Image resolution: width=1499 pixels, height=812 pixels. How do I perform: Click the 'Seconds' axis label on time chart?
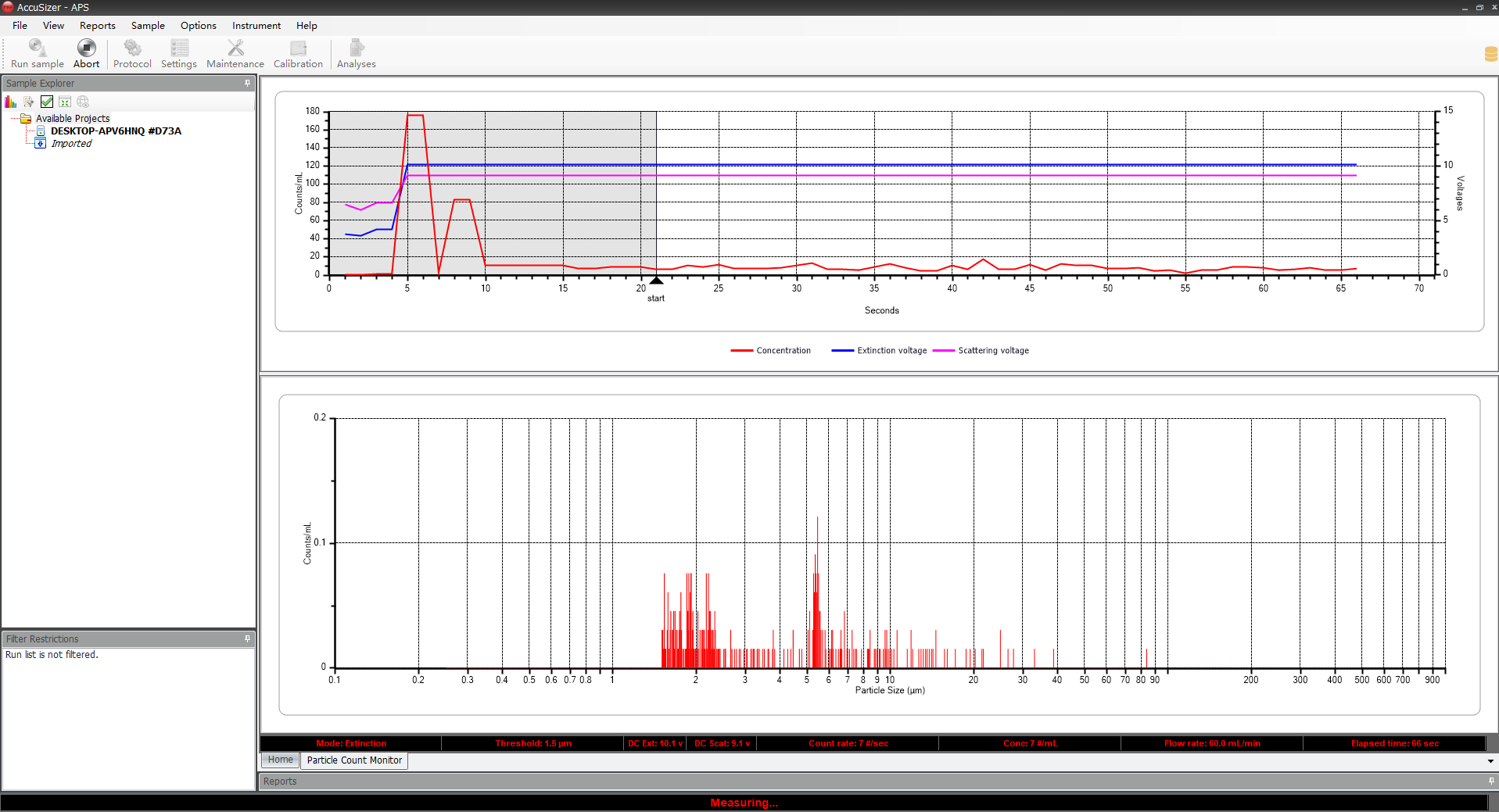coord(881,310)
